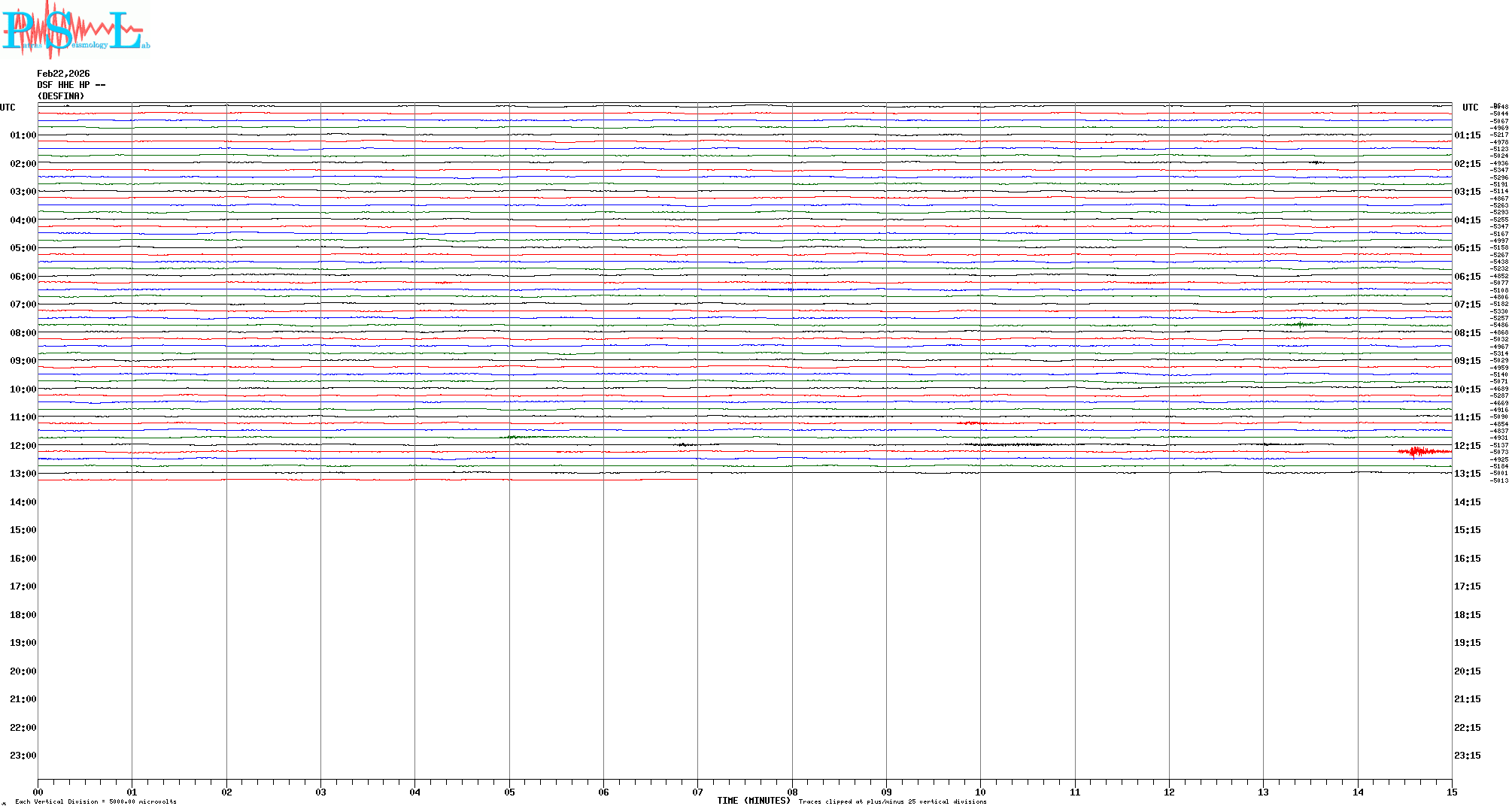Select the 23:15 label on right axis
1512x812 pixels.
point(1467,756)
